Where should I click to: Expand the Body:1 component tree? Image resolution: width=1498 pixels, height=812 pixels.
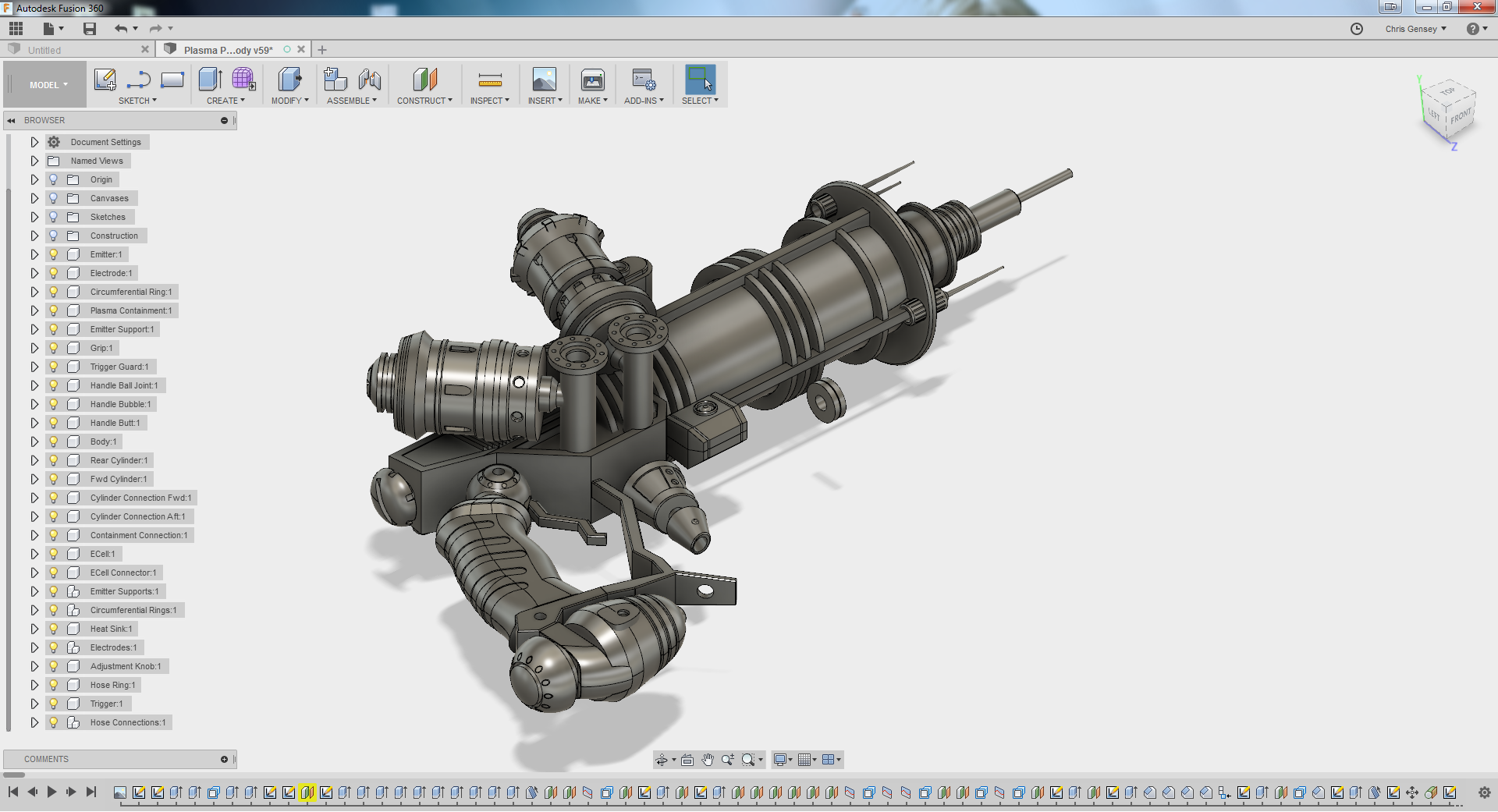click(34, 441)
